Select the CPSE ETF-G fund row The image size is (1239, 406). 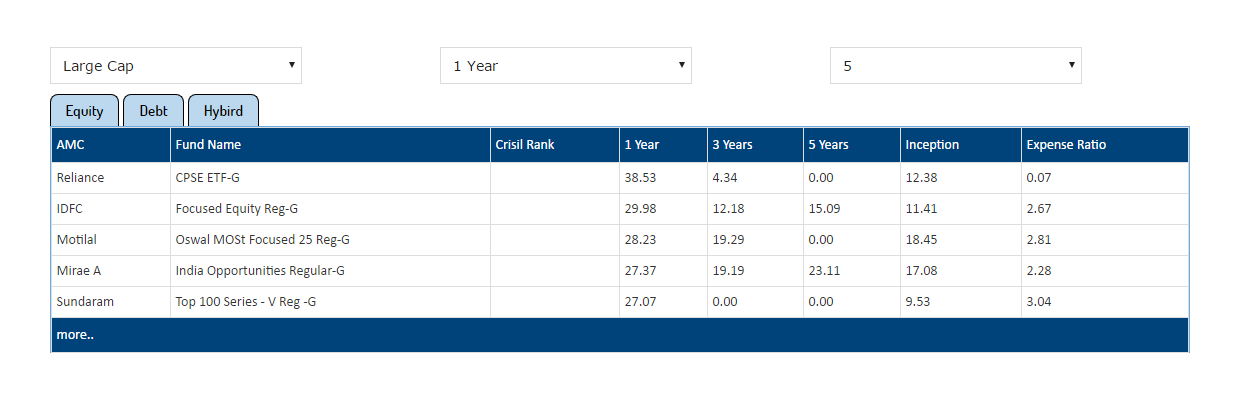(x=207, y=178)
